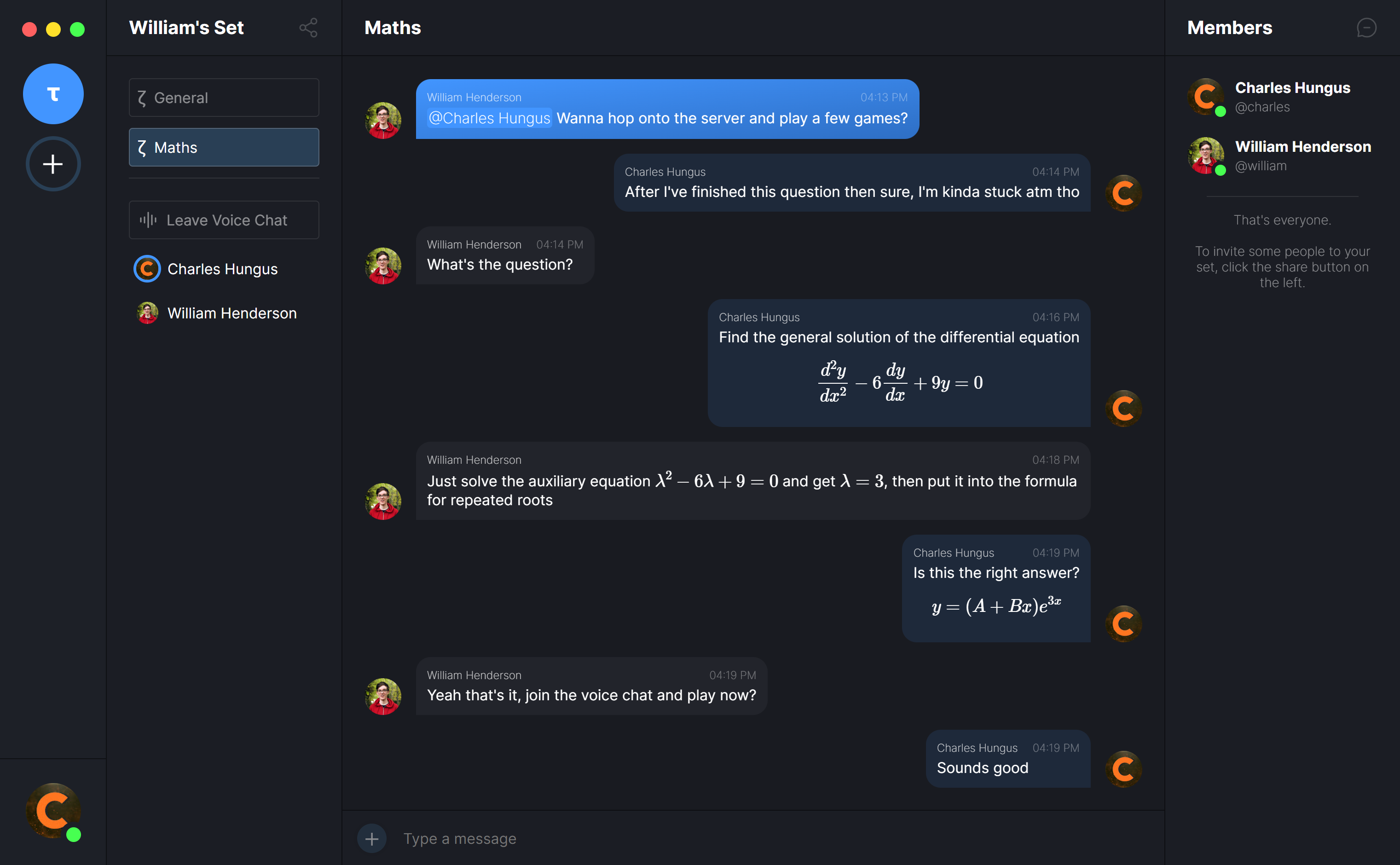Switch to the General channel
Viewport: 1400px width, 865px height.
click(x=224, y=98)
